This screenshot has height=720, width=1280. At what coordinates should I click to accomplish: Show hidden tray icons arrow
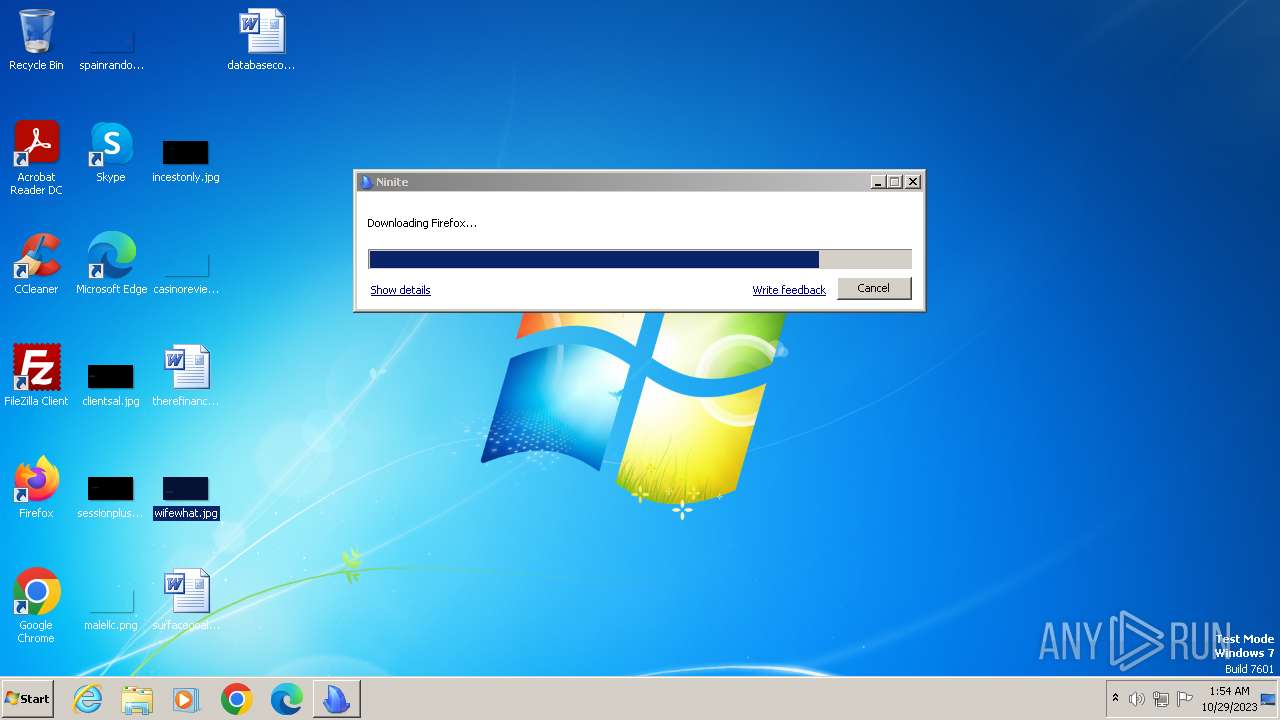pyautogui.click(x=1115, y=699)
